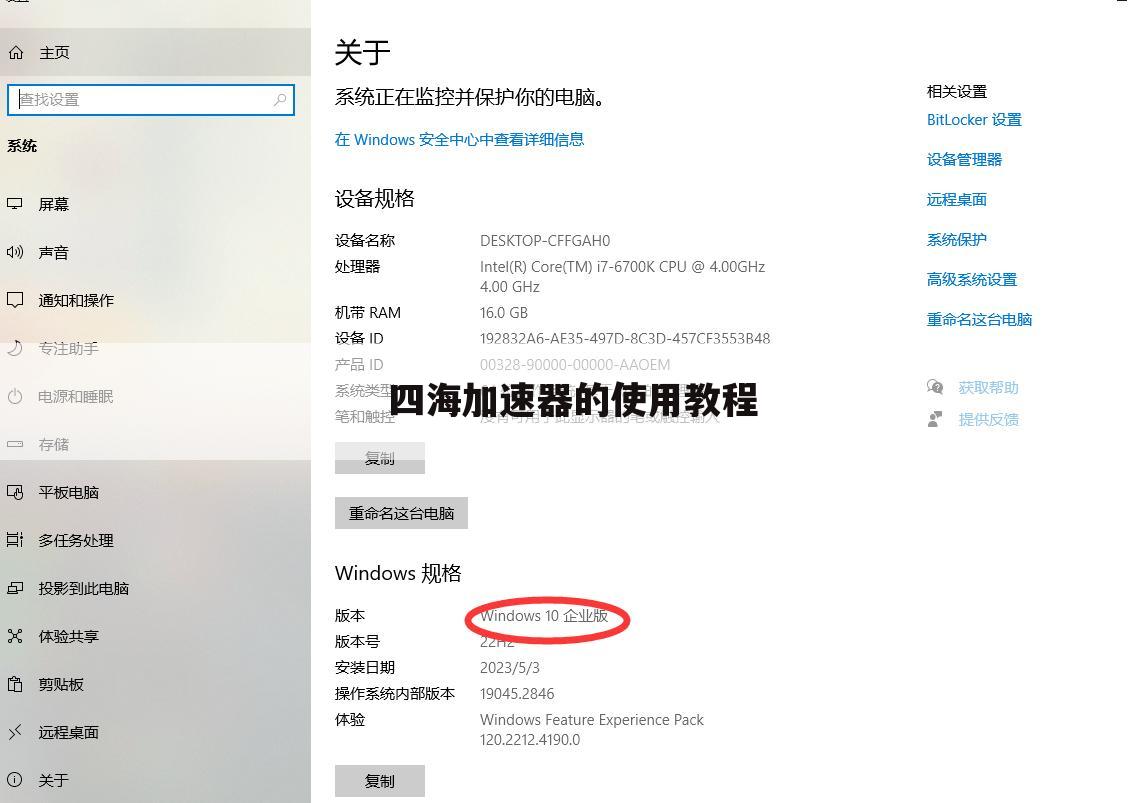This screenshot has width=1144, height=803.
Task: Open 主页 settings home
Action: point(155,53)
